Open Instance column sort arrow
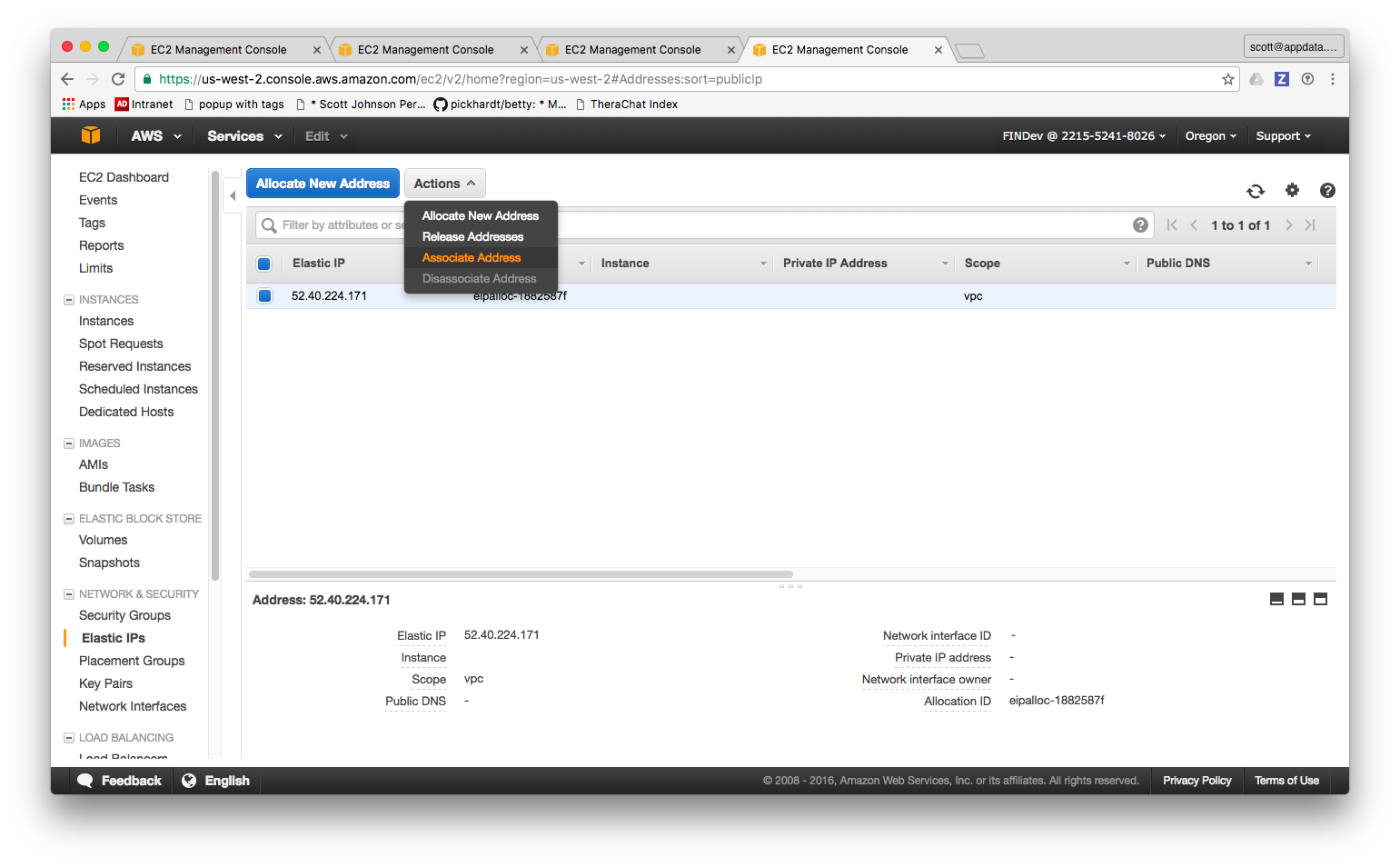 pyautogui.click(x=763, y=264)
